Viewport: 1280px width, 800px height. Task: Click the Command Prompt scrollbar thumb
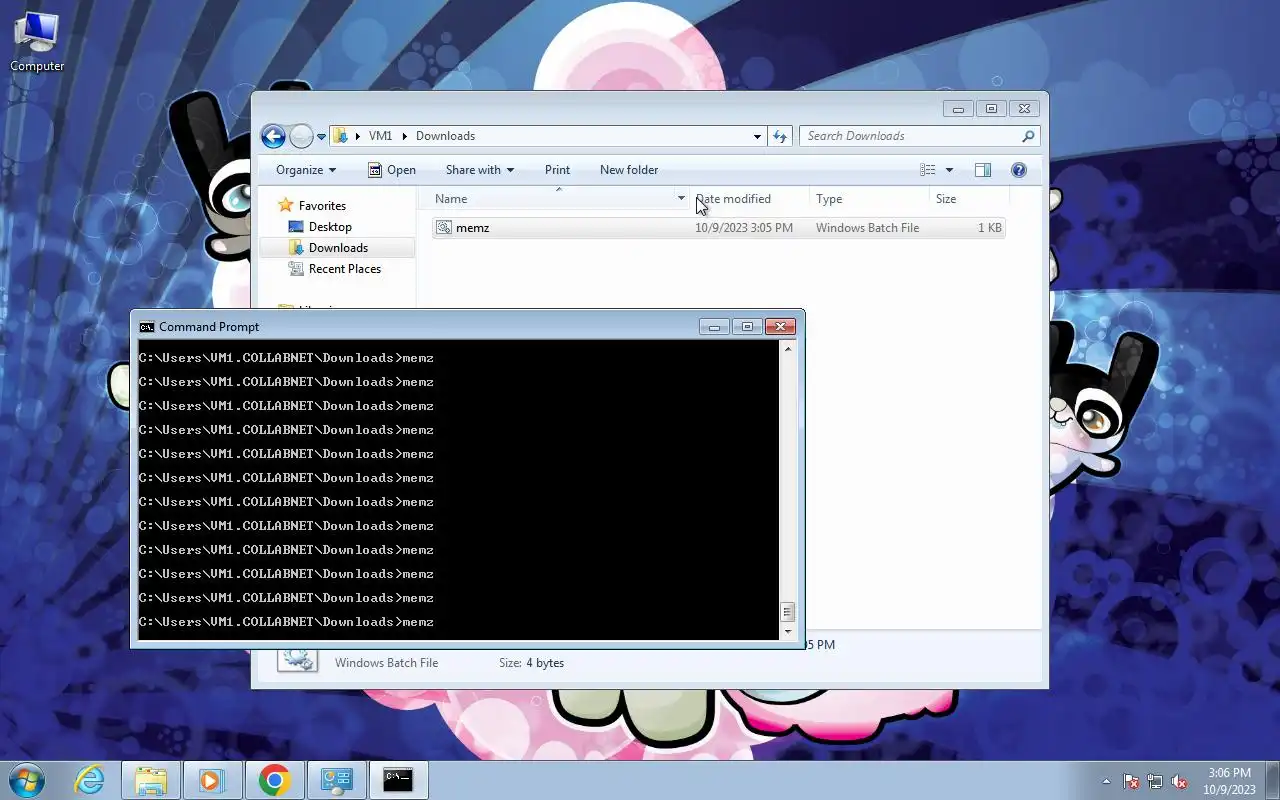coord(788,612)
